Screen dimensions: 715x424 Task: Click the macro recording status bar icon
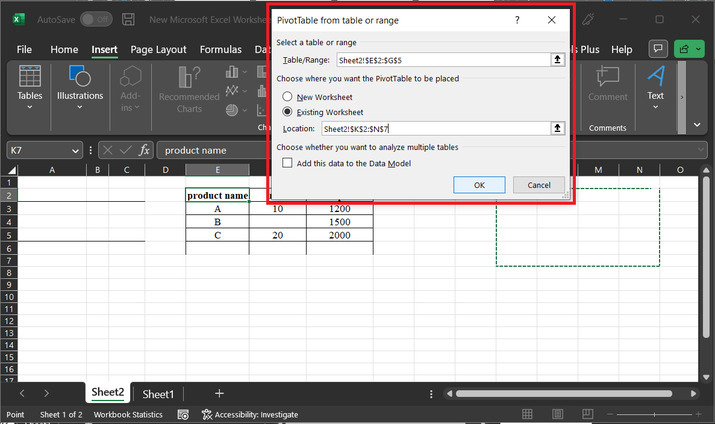tap(183, 414)
